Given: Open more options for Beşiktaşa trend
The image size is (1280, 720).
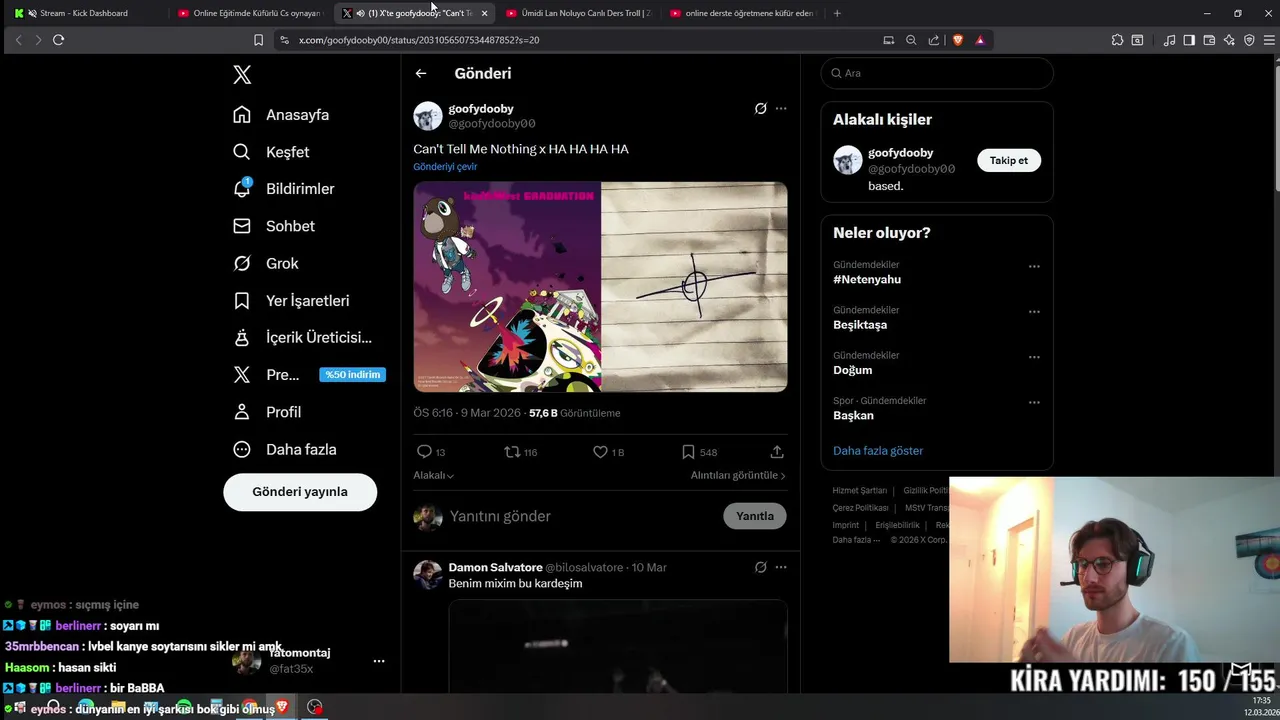Looking at the screenshot, I should [1034, 311].
